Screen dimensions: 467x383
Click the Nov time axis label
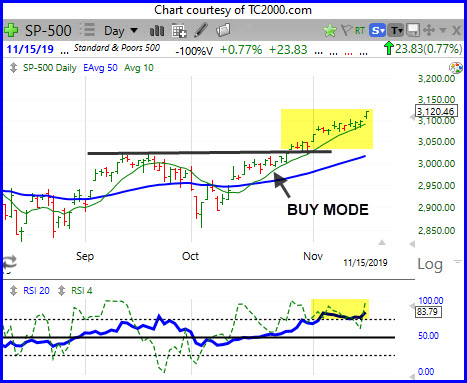tap(313, 256)
